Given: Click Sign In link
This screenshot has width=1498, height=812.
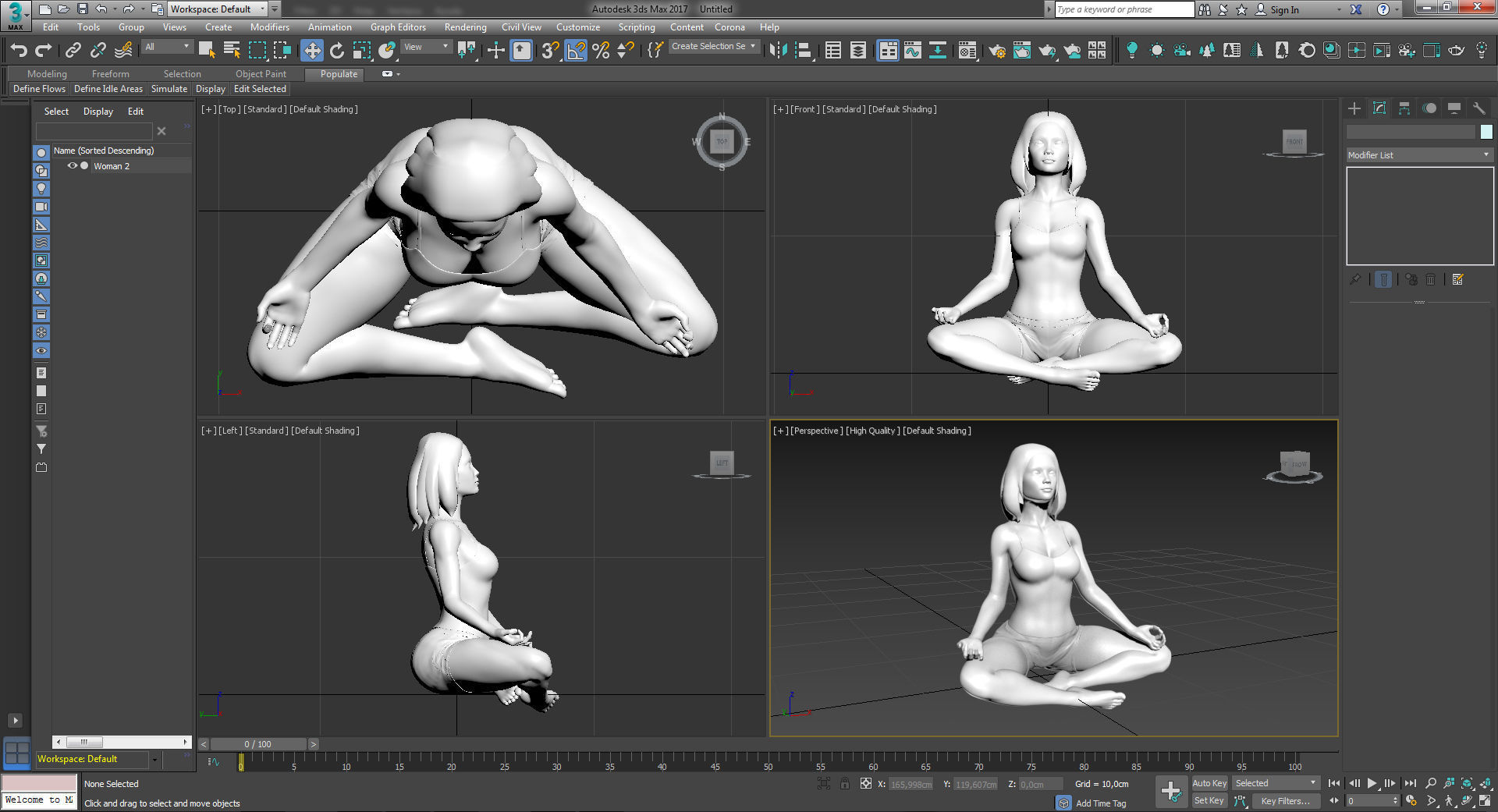Looking at the screenshot, I should pyautogui.click(x=1284, y=9).
